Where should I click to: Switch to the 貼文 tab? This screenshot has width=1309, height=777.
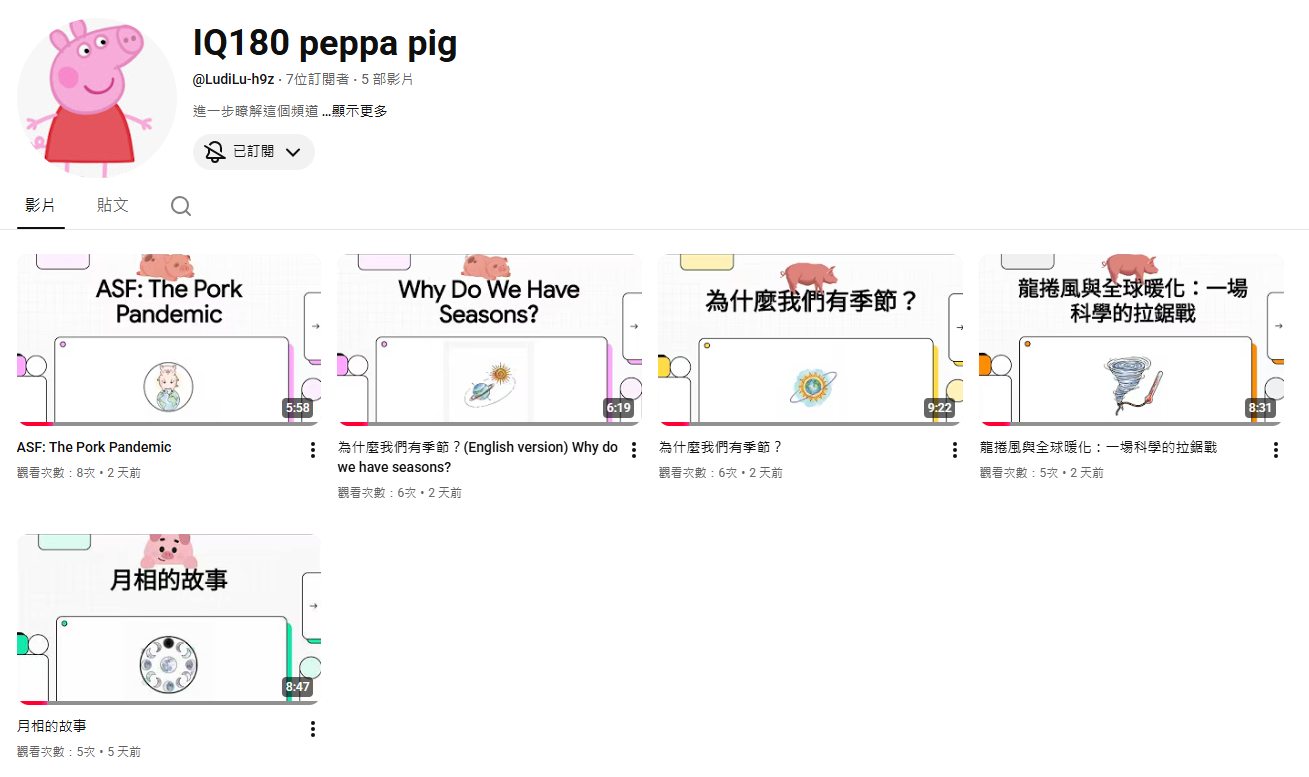112,204
